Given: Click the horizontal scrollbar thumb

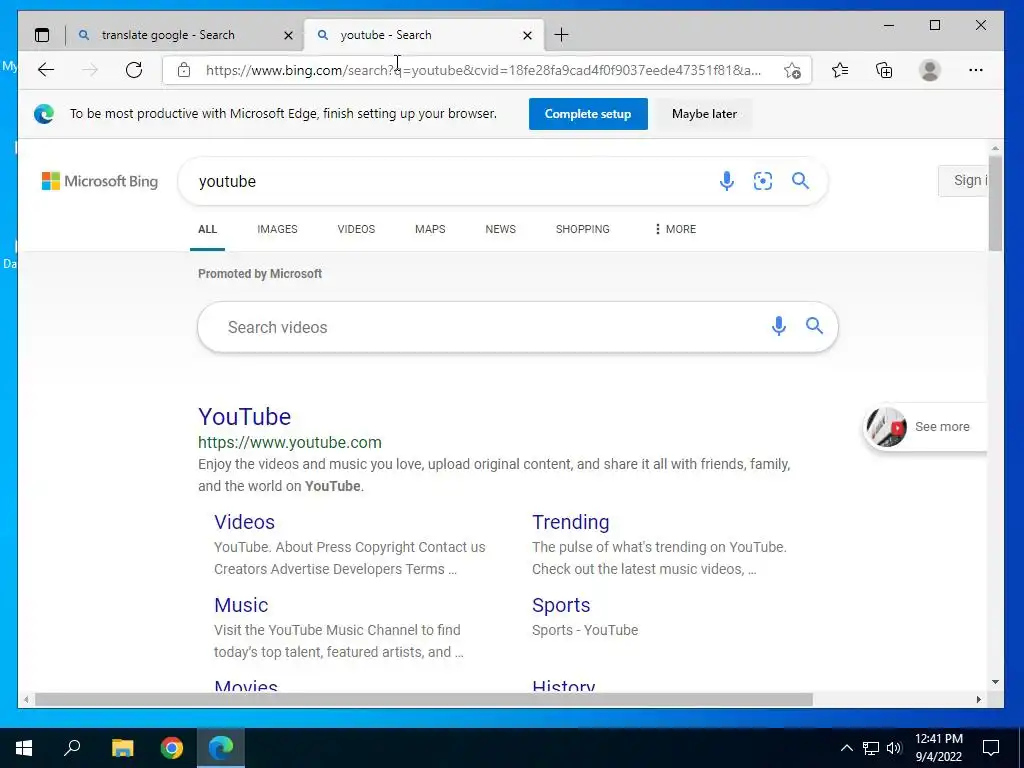Looking at the screenshot, I should (x=424, y=699).
